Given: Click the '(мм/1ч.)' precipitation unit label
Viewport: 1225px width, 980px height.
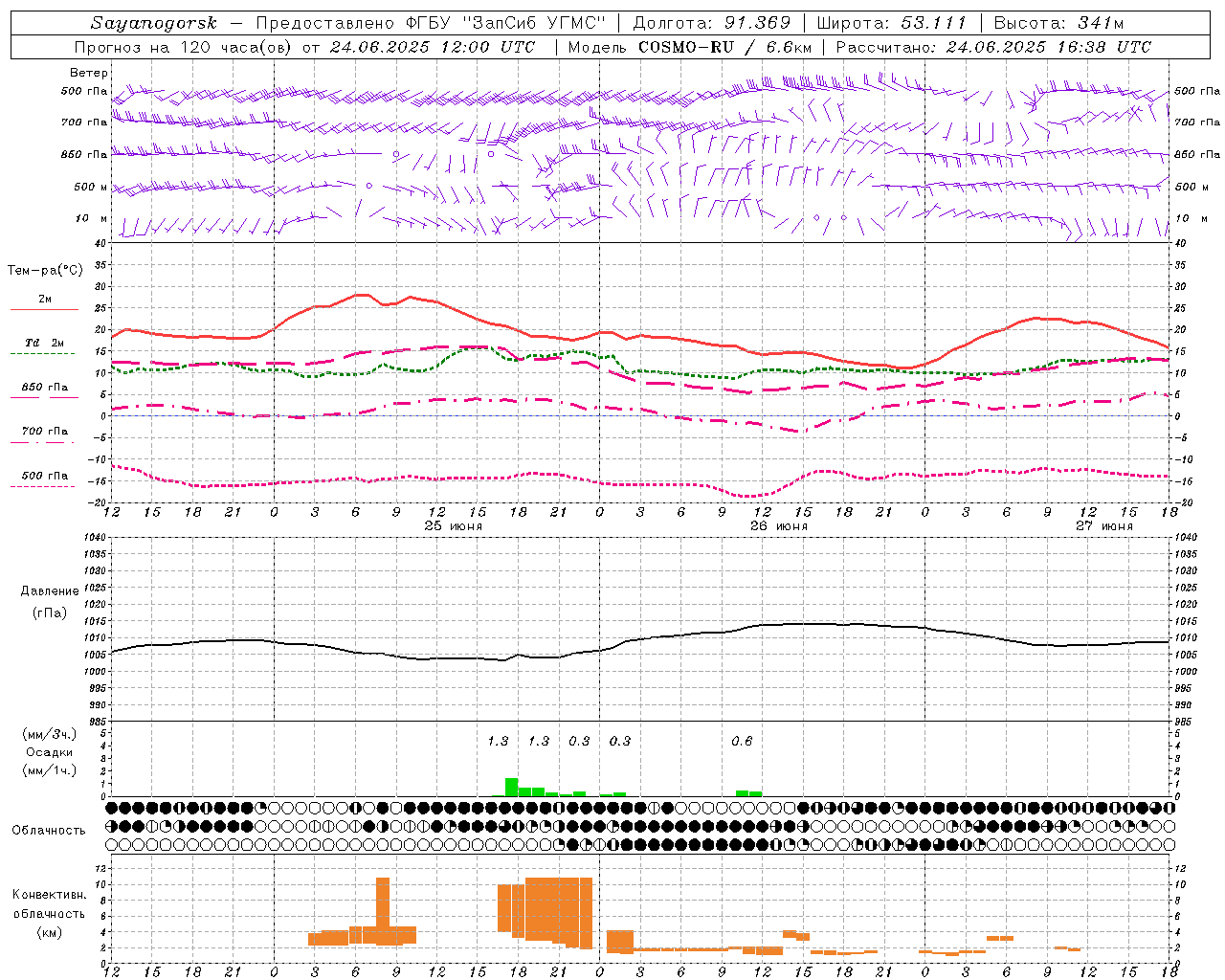Looking at the screenshot, I should click(50, 770).
